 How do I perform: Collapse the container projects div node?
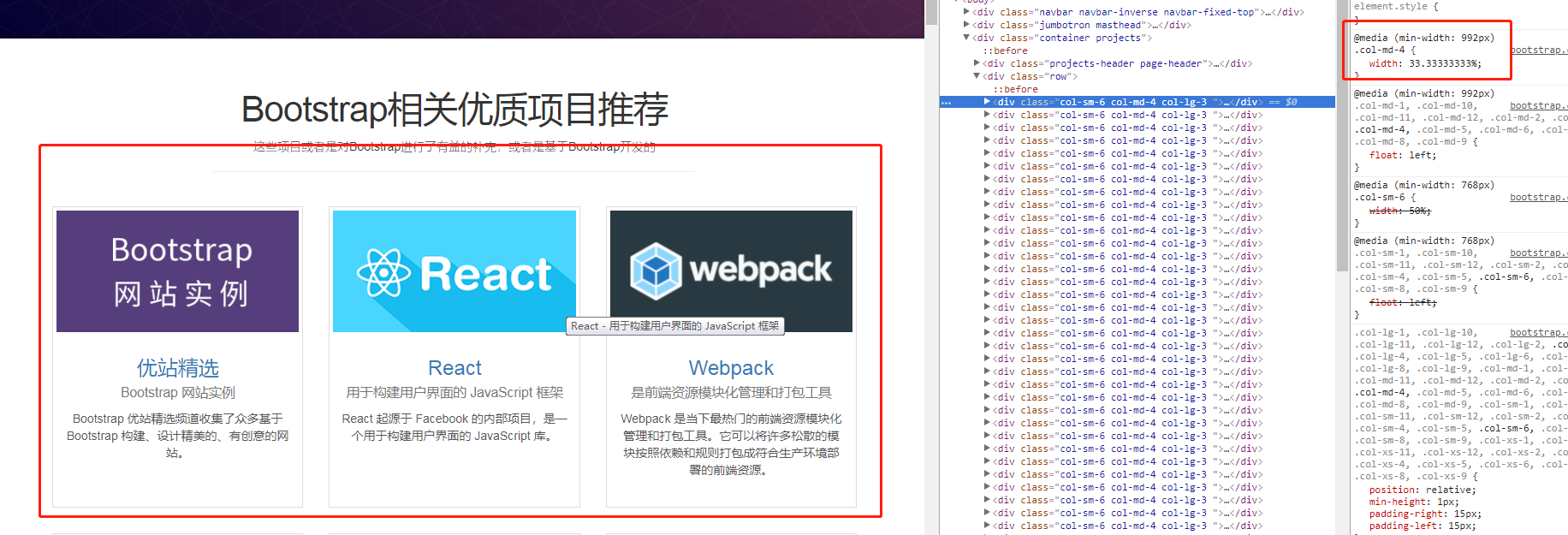pyautogui.click(x=966, y=38)
